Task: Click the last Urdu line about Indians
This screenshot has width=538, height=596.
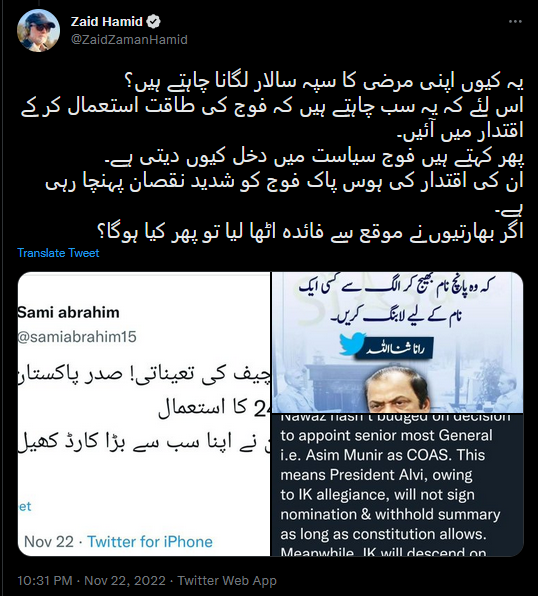Action: click(311, 230)
